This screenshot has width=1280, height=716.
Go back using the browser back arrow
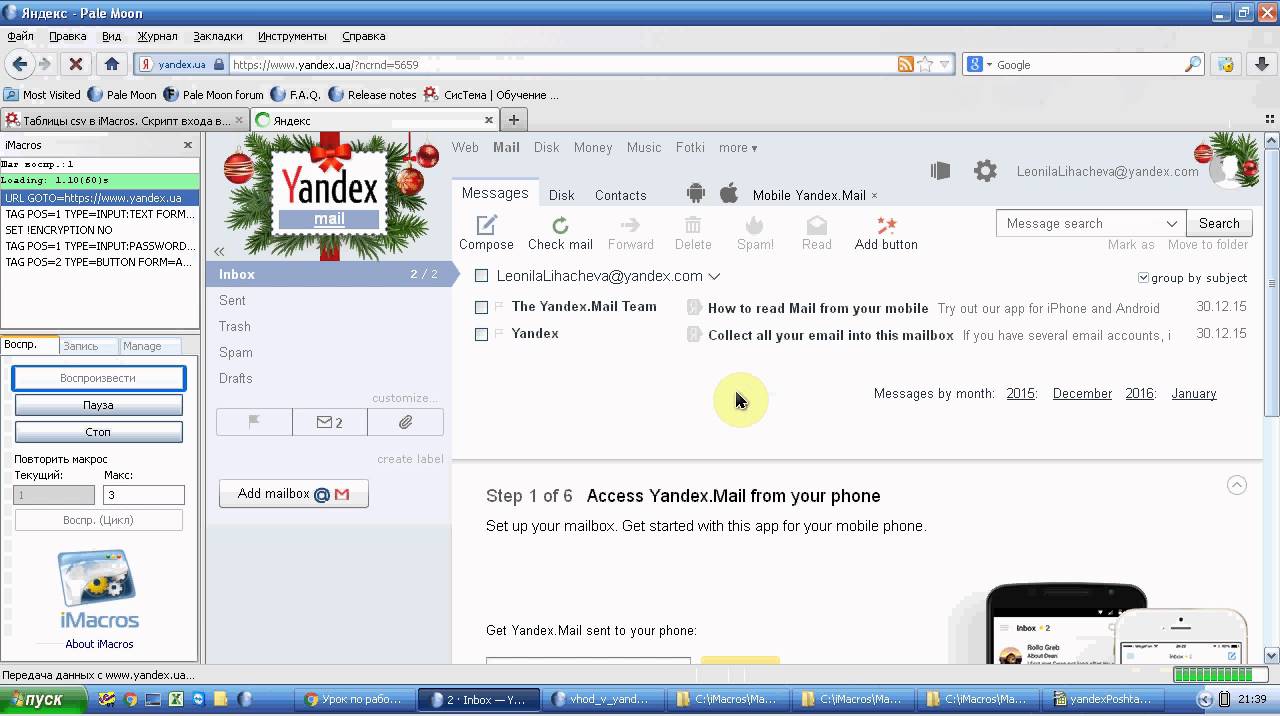coord(19,64)
